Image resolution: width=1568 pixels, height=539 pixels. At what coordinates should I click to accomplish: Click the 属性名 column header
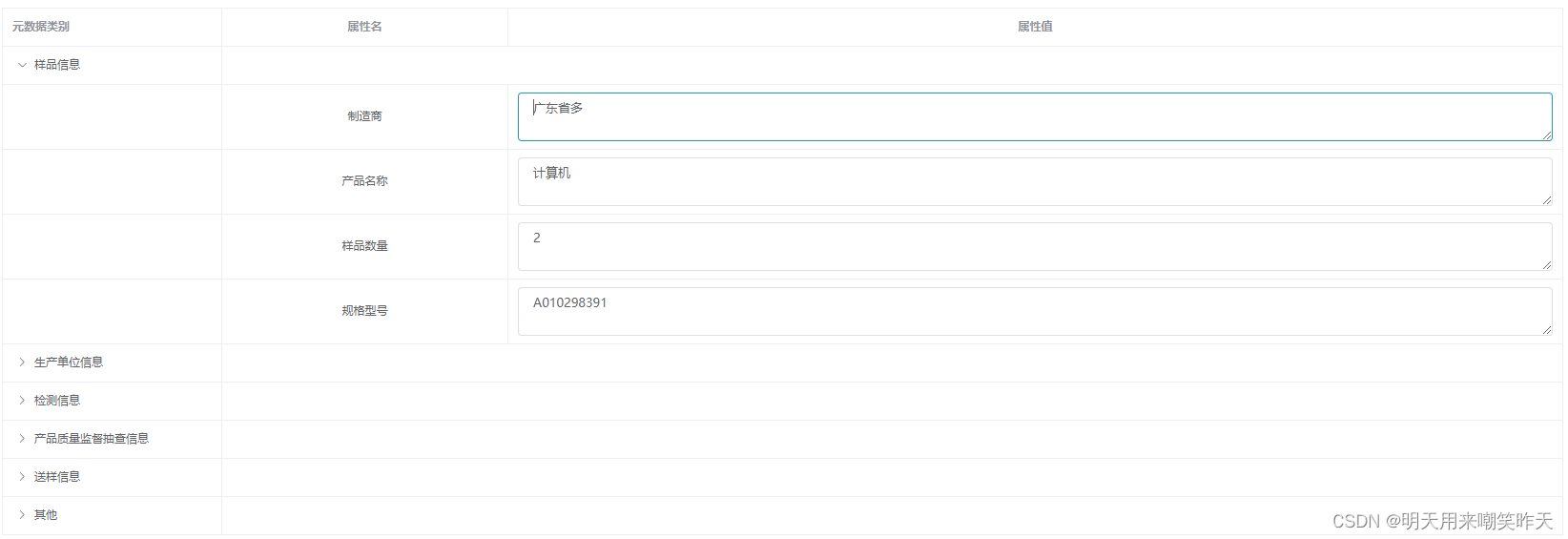[x=364, y=27]
